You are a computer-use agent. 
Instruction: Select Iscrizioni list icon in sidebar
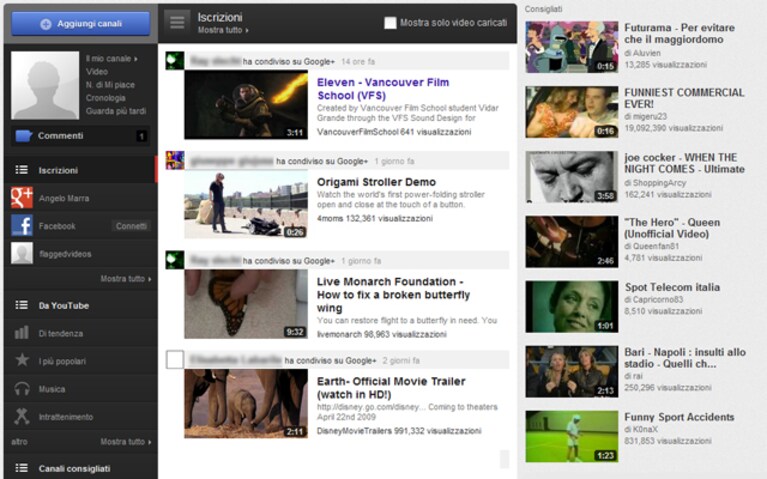22,170
